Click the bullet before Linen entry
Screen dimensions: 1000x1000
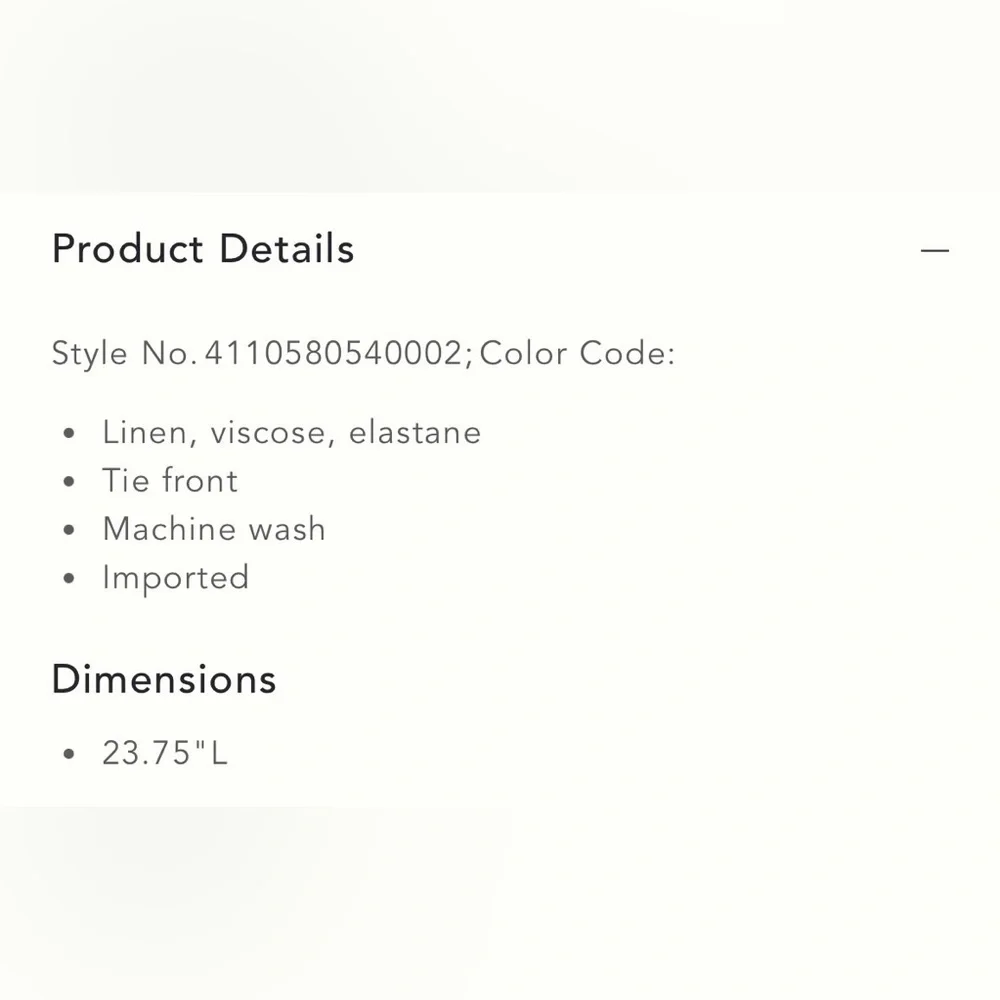tap(69, 434)
